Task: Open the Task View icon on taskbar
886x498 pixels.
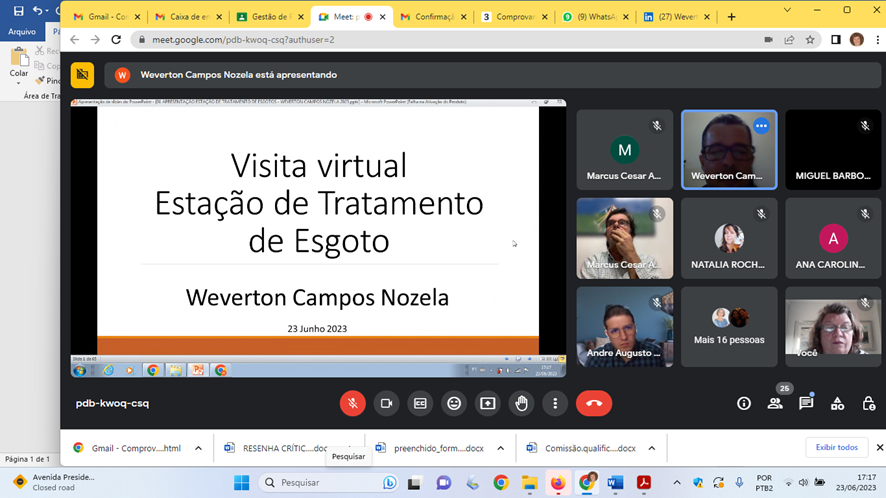Action: [414, 483]
